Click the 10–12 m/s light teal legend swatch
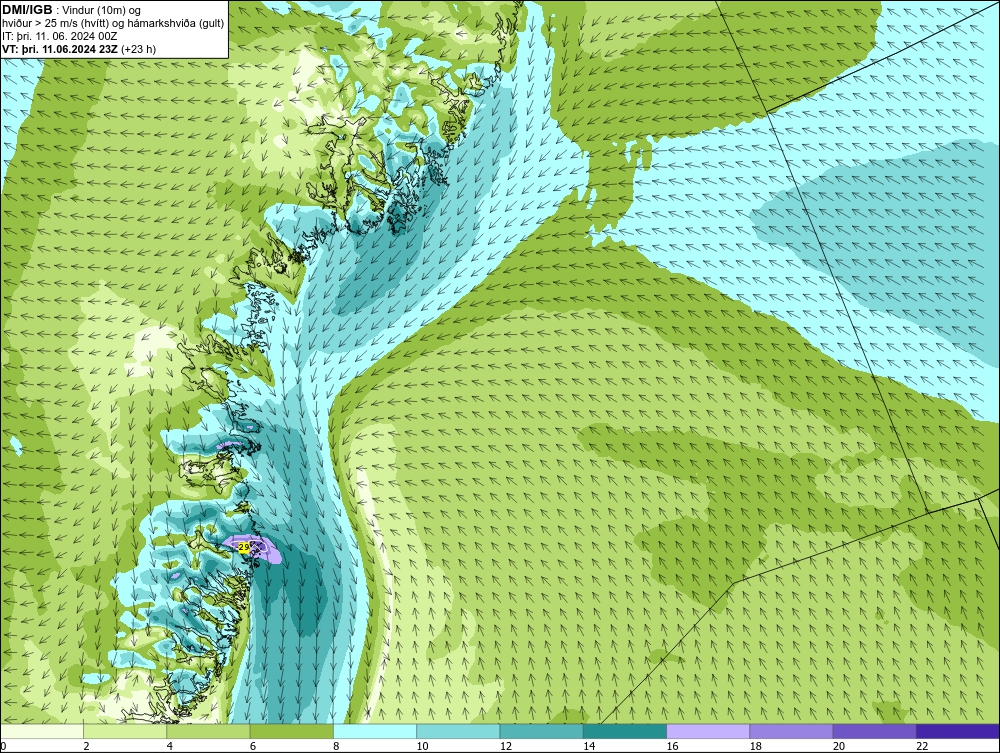1000x753 pixels. (x=458, y=731)
